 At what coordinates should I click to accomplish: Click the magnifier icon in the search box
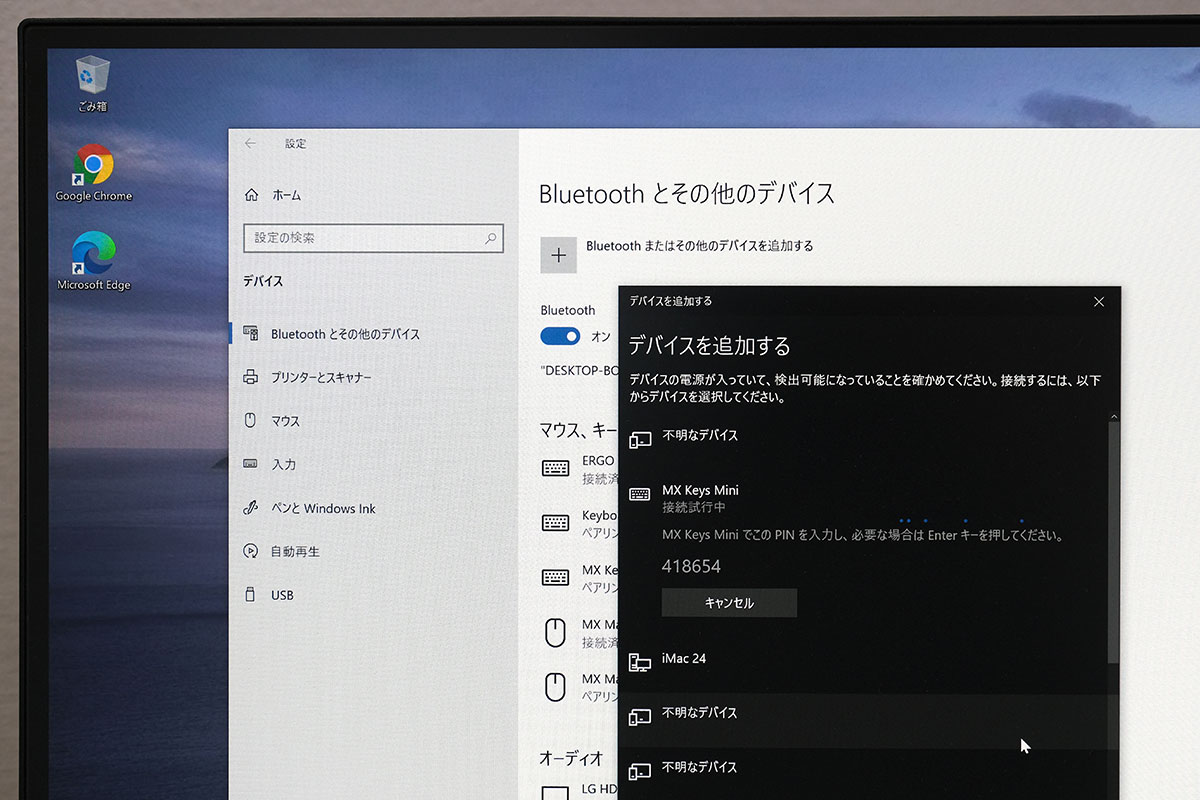490,238
